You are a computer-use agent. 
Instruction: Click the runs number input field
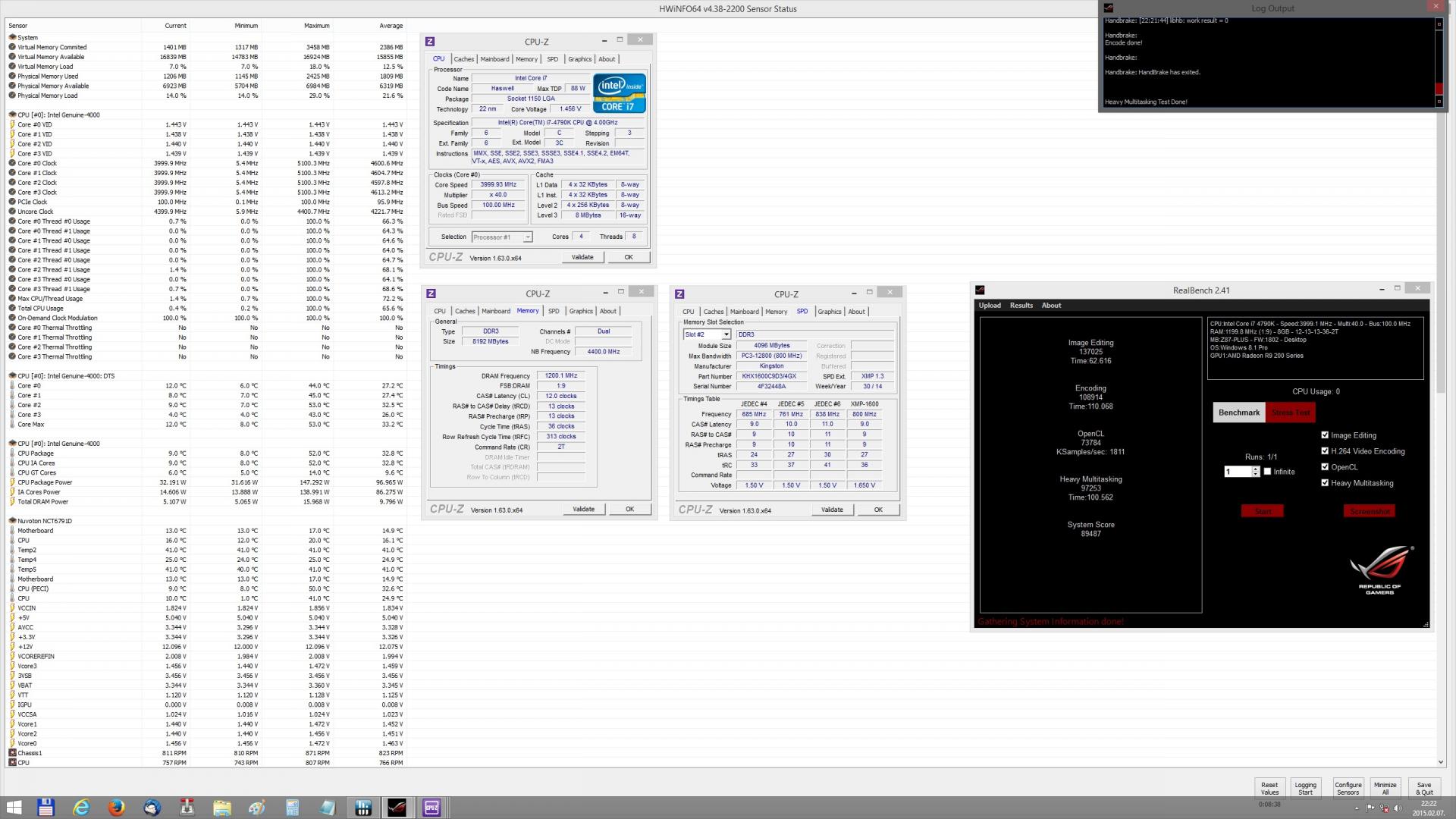point(1237,472)
